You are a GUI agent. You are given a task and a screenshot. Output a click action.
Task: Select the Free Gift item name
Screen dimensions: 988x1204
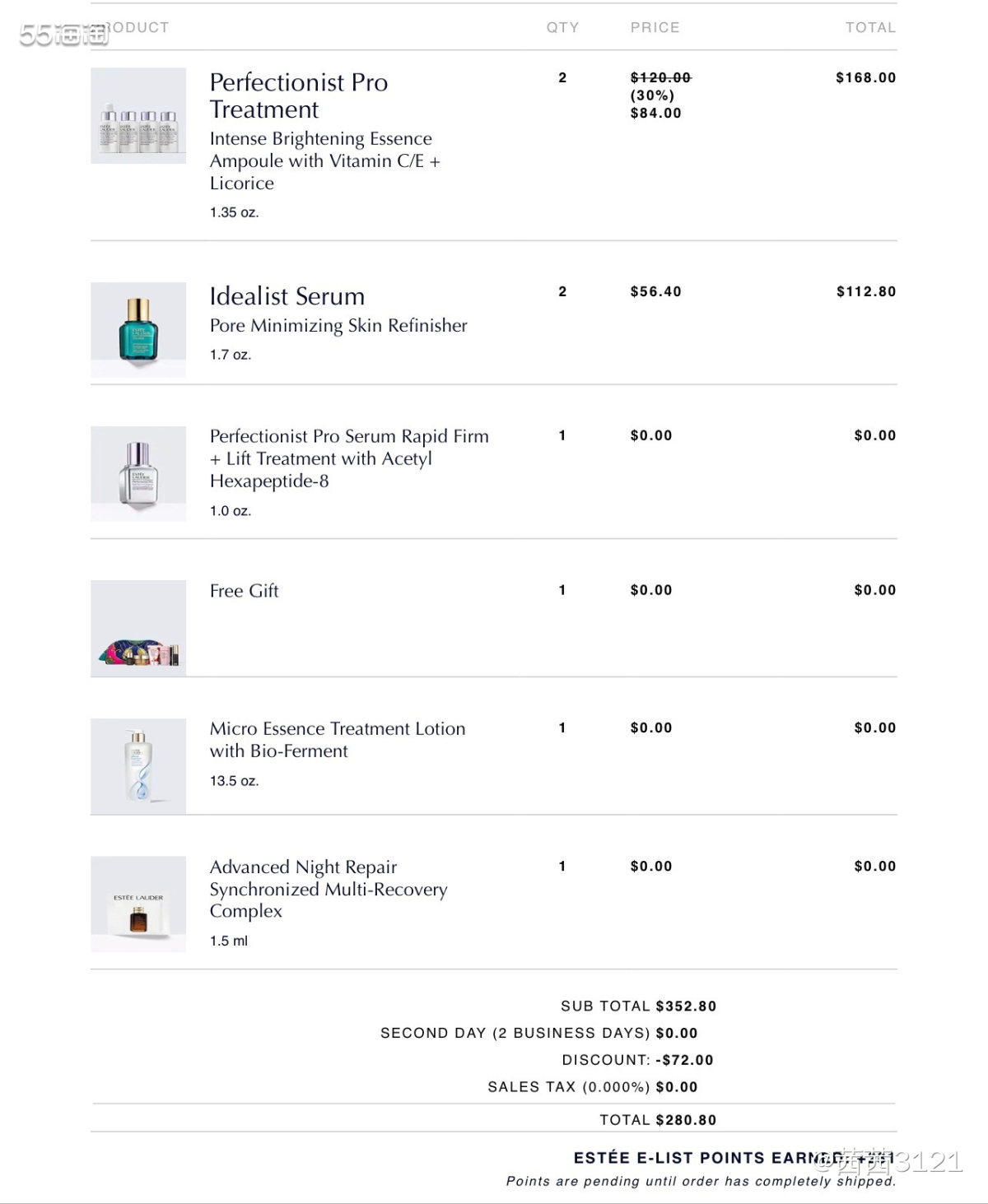pyautogui.click(x=245, y=591)
